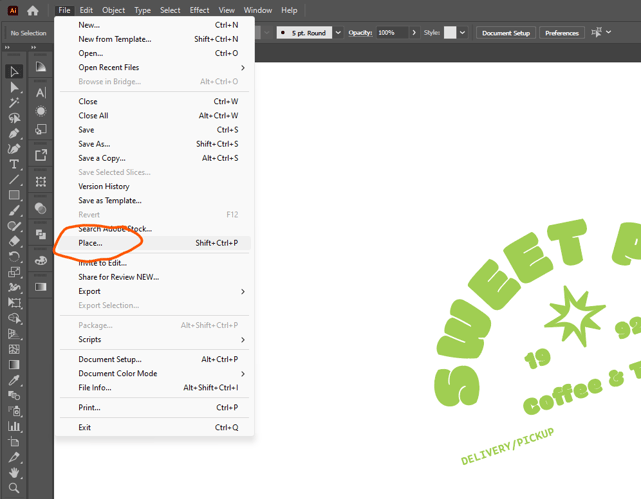Image resolution: width=641 pixels, height=499 pixels.
Task: Open the Style dropdown arrow
Action: click(x=462, y=33)
